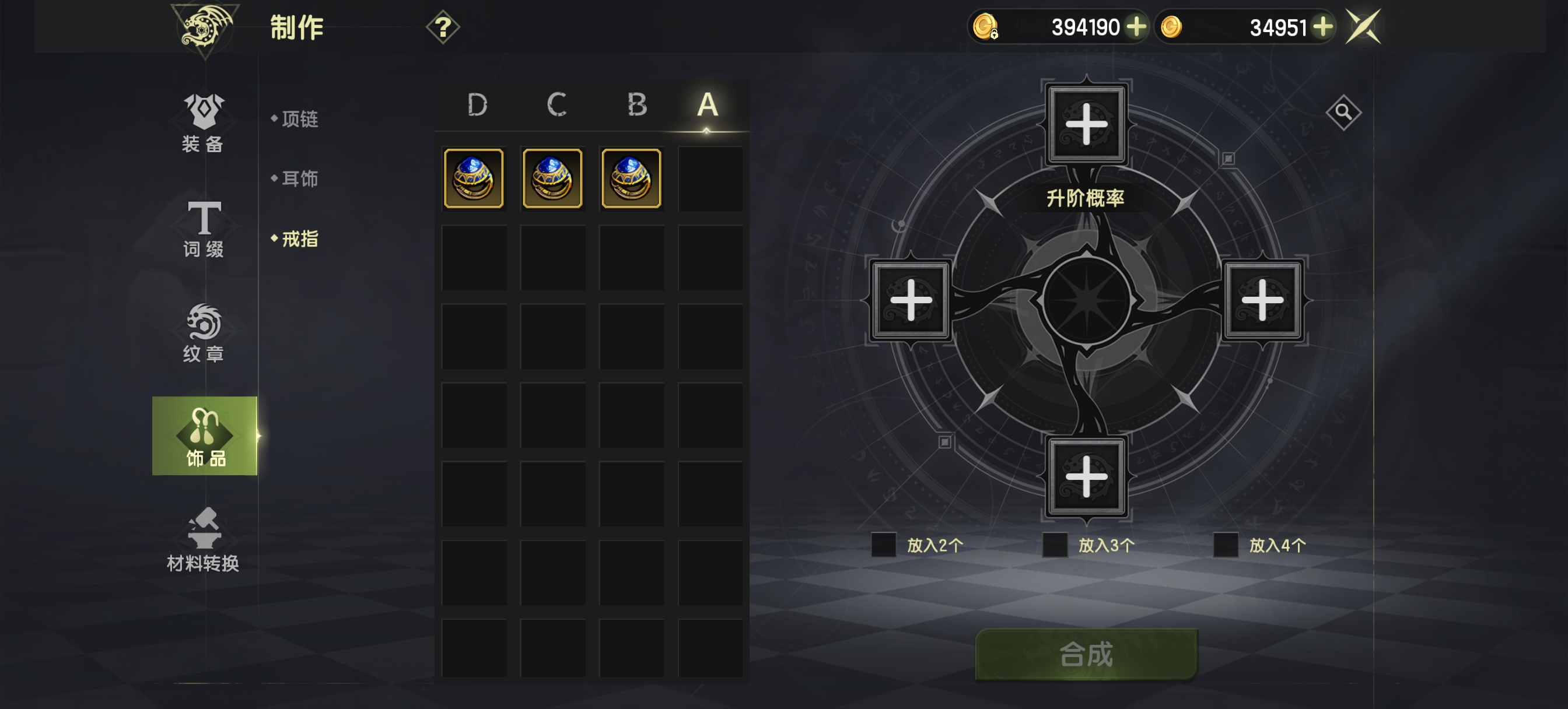Click the top plus material slot
This screenshot has width=1568, height=709.
(x=1087, y=124)
